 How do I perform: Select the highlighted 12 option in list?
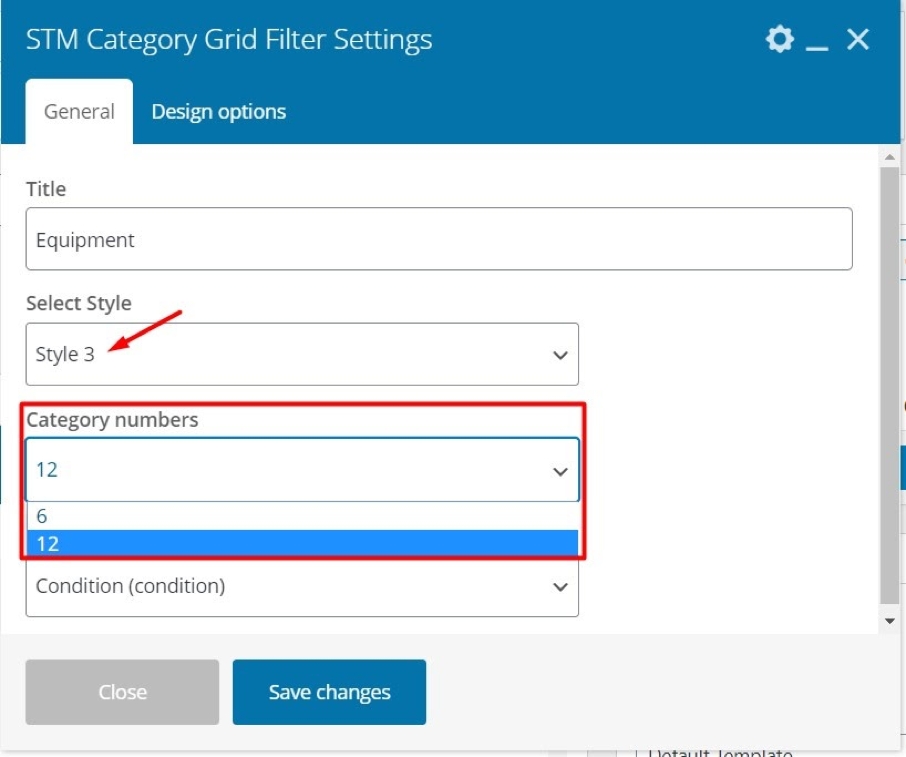click(302, 544)
